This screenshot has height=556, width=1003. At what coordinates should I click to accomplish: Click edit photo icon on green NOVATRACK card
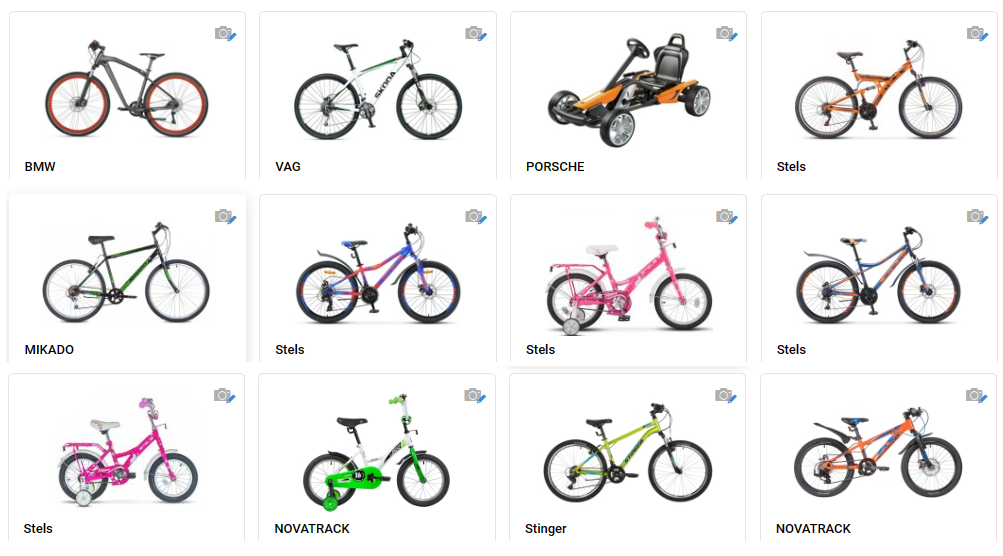pos(475,395)
